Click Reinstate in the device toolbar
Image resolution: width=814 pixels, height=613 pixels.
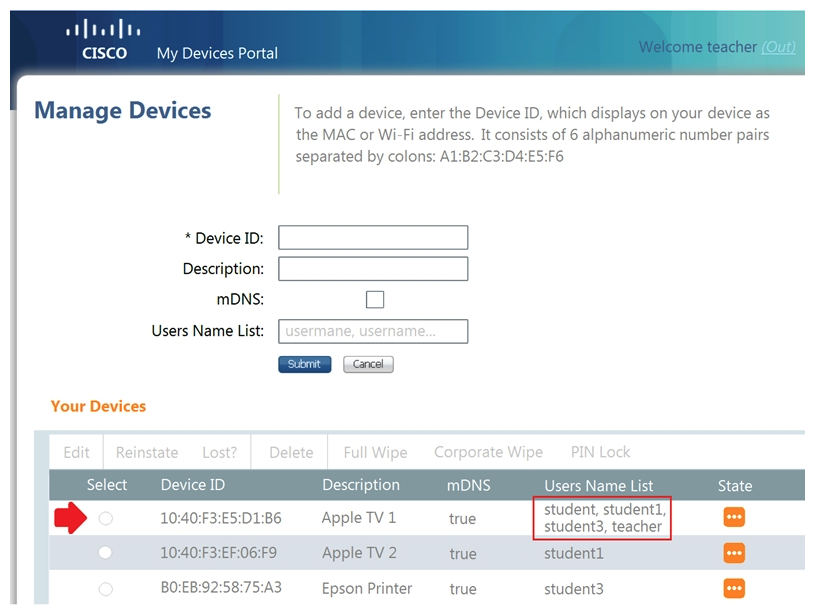(147, 453)
